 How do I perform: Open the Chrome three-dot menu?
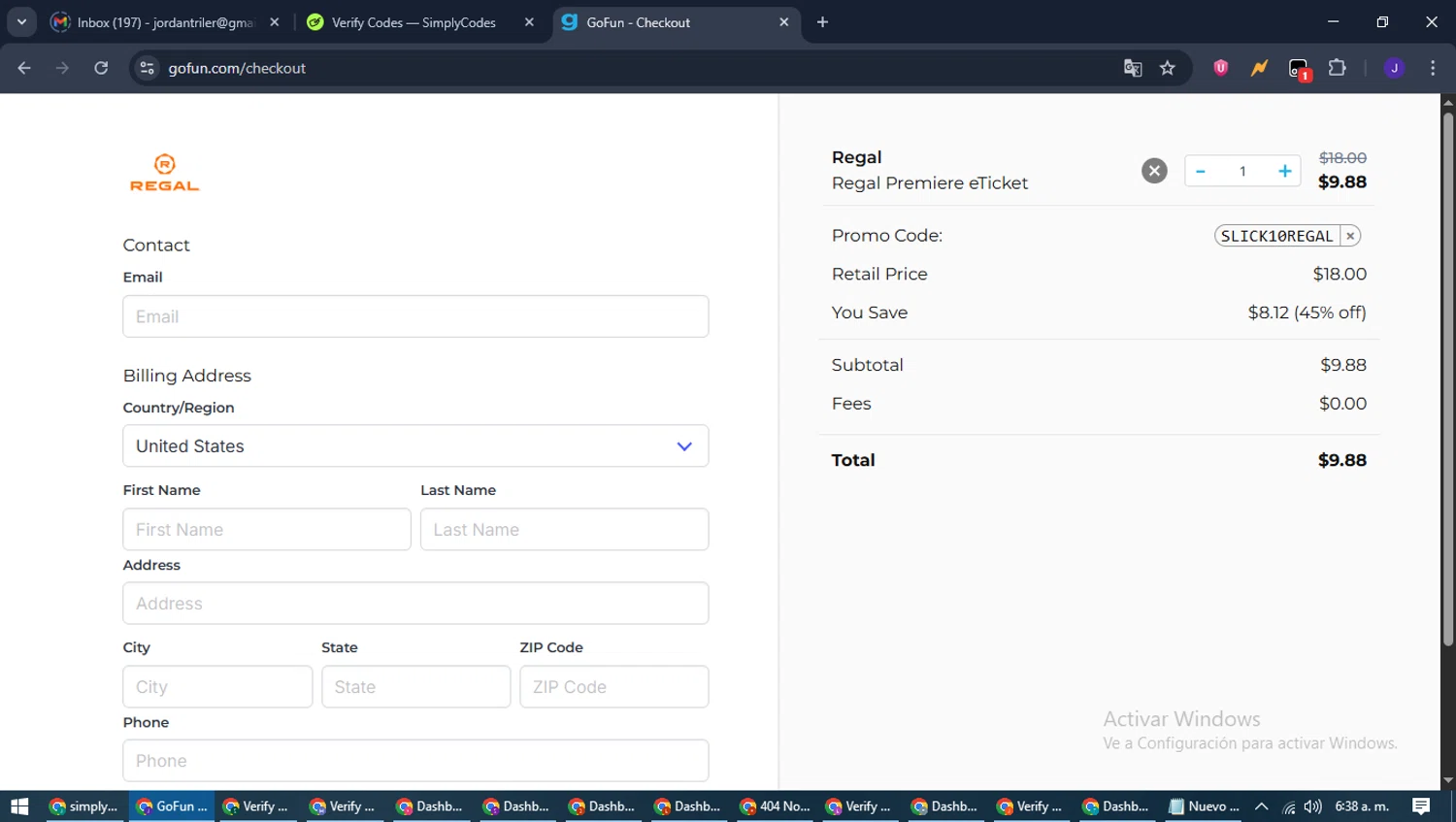click(x=1433, y=68)
